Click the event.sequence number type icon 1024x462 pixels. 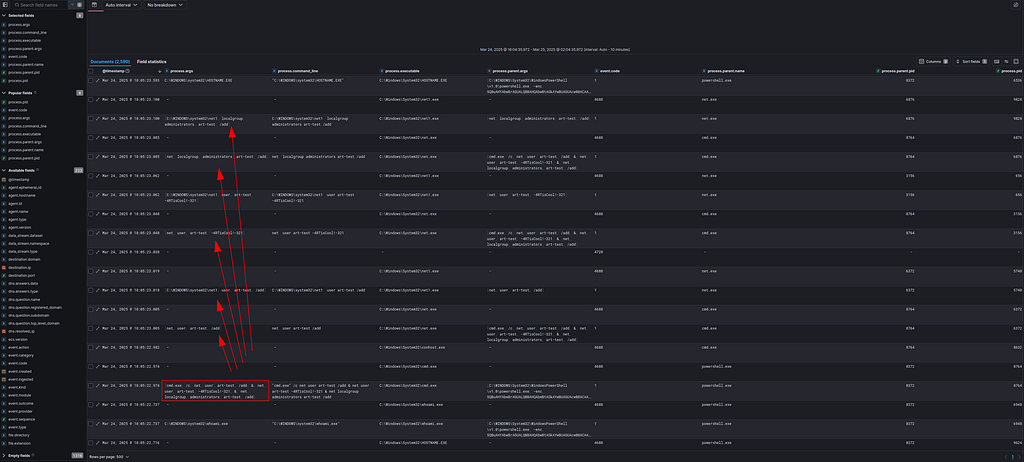pyautogui.click(x=4, y=419)
